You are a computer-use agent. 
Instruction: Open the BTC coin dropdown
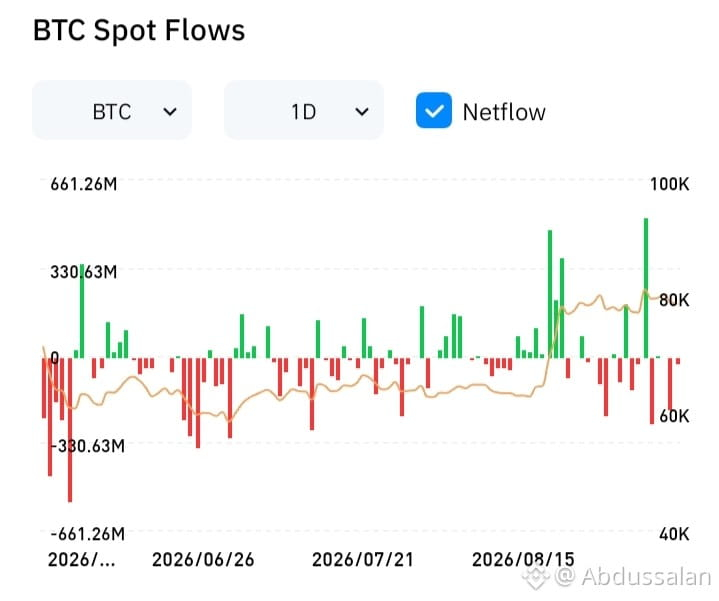(x=112, y=110)
